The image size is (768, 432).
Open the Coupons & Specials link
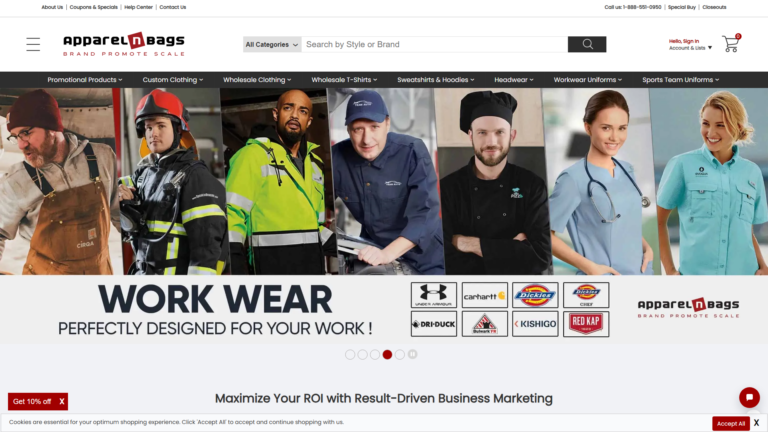tap(94, 7)
